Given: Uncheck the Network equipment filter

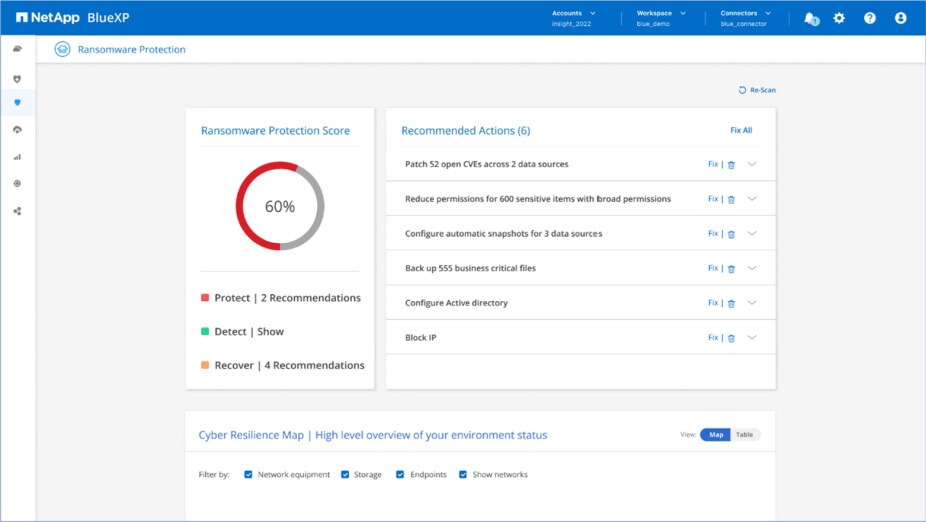Looking at the screenshot, I should coord(248,474).
